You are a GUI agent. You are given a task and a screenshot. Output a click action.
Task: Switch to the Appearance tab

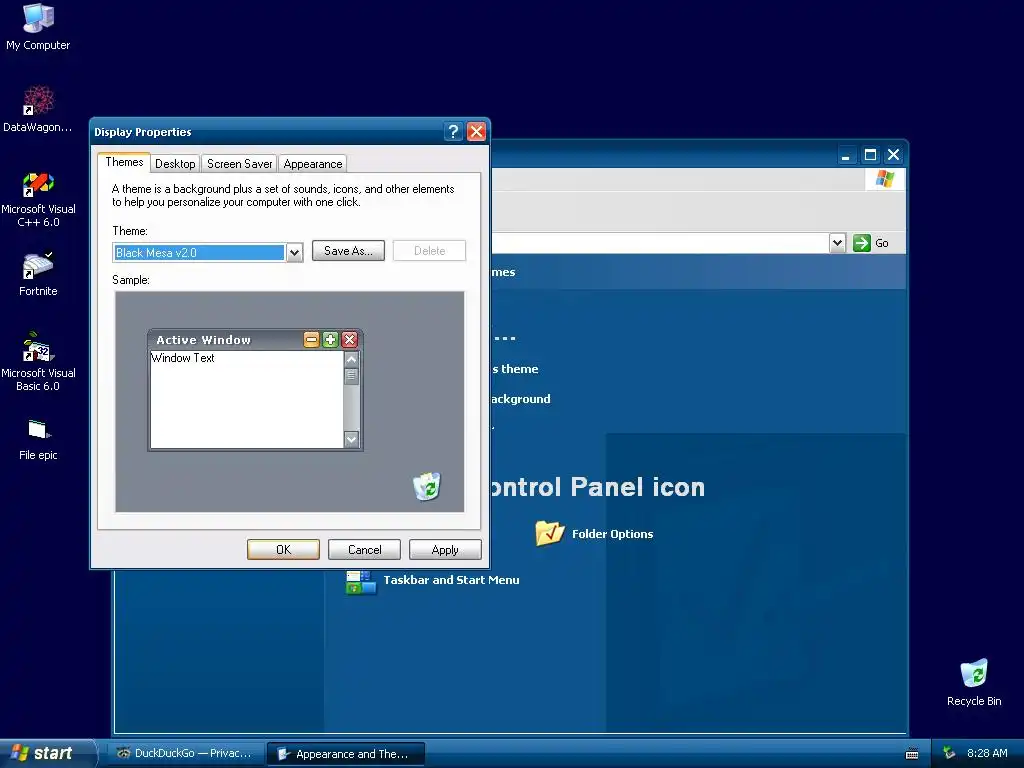[x=313, y=164]
